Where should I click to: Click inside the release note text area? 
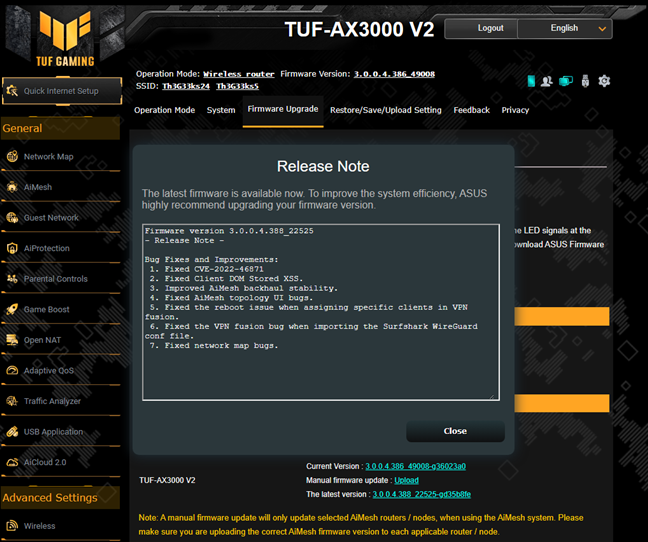[321, 312]
